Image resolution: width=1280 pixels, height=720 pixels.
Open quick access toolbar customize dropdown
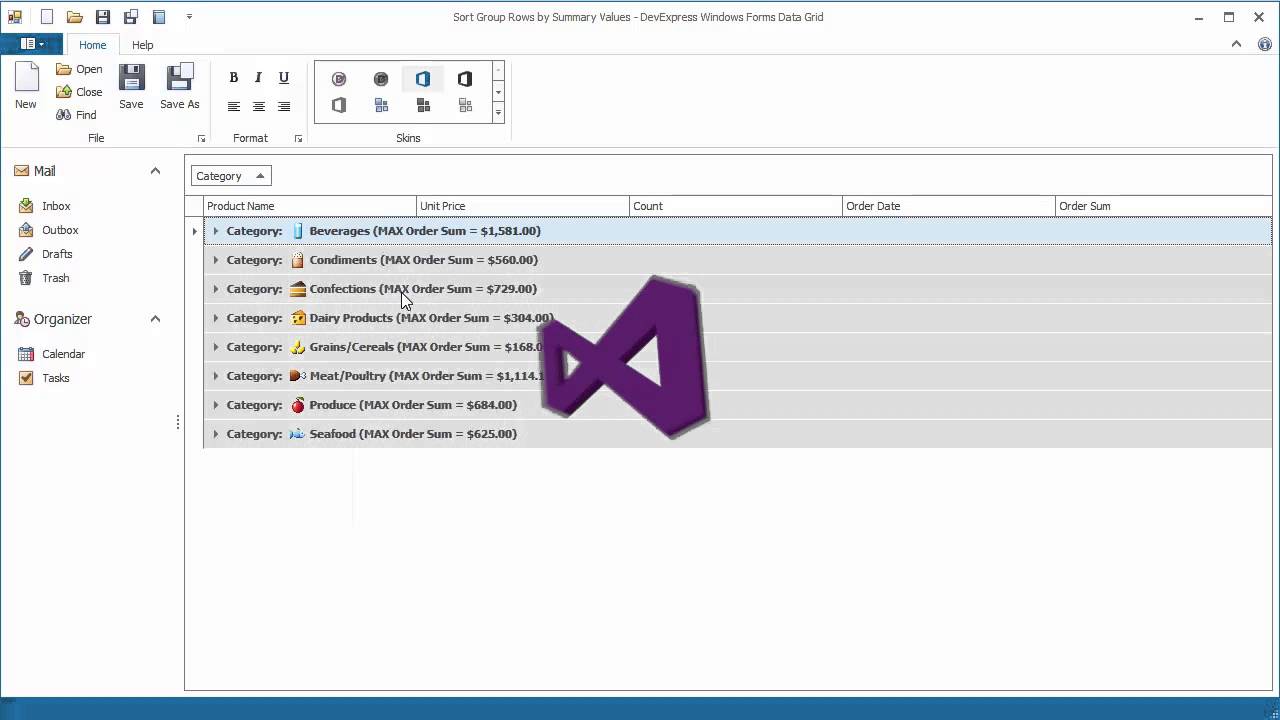point(189,17)
